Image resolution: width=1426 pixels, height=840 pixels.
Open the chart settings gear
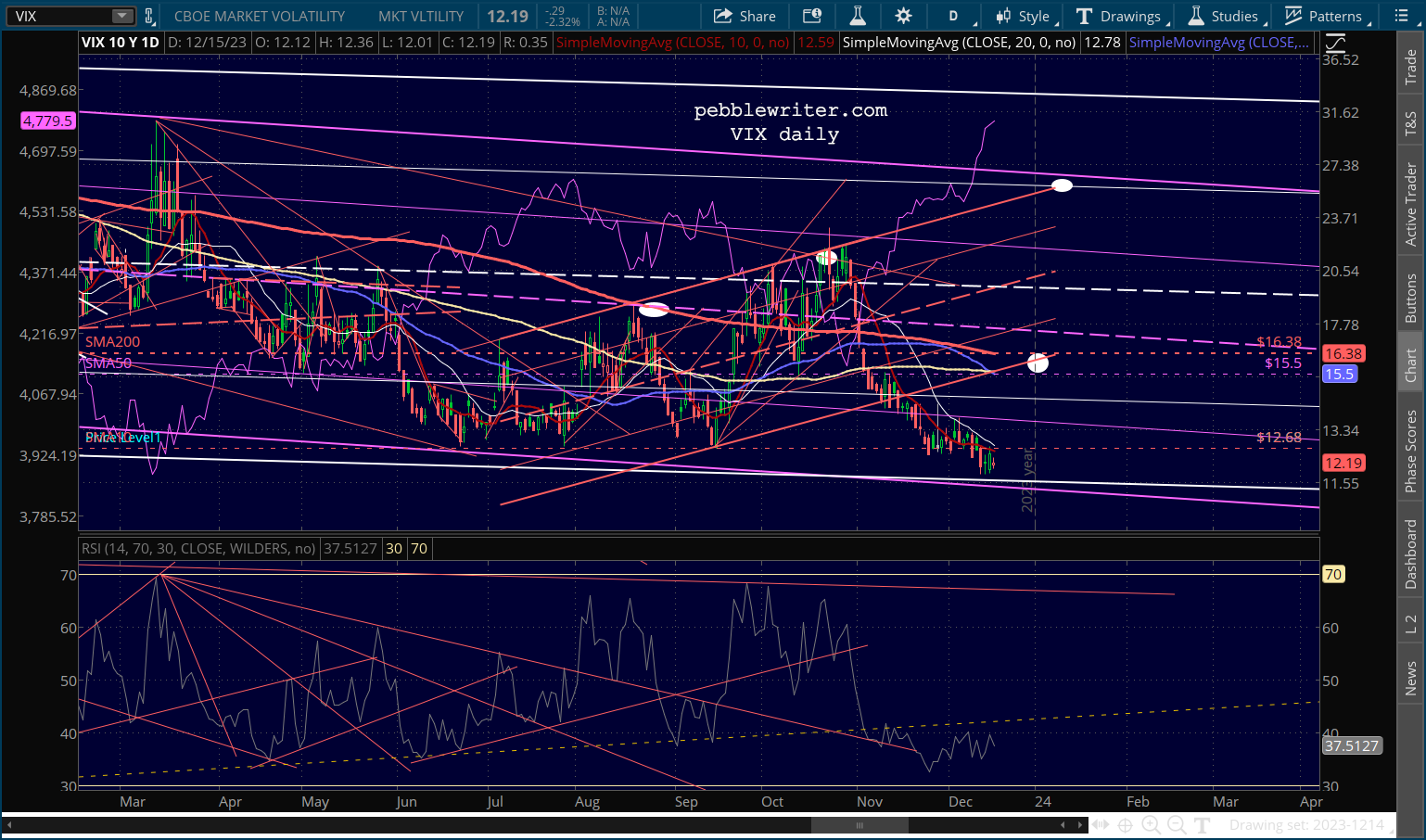(903, 16)
